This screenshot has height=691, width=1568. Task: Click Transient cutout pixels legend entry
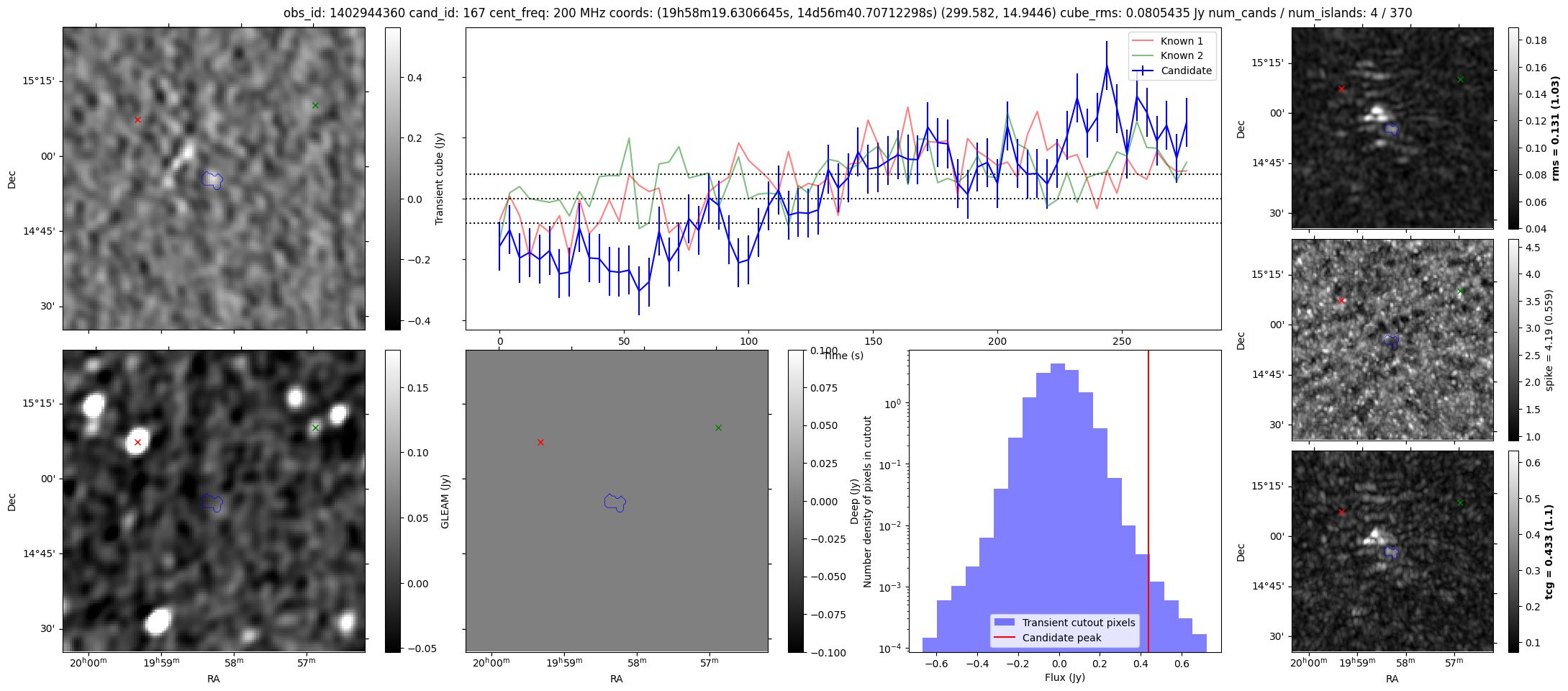tap(1064, 623)
